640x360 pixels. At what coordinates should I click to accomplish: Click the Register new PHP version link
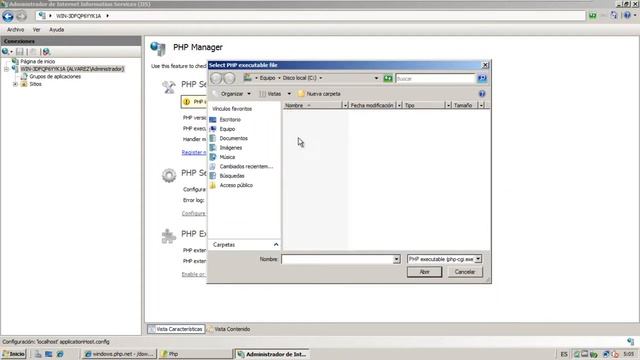194,152
